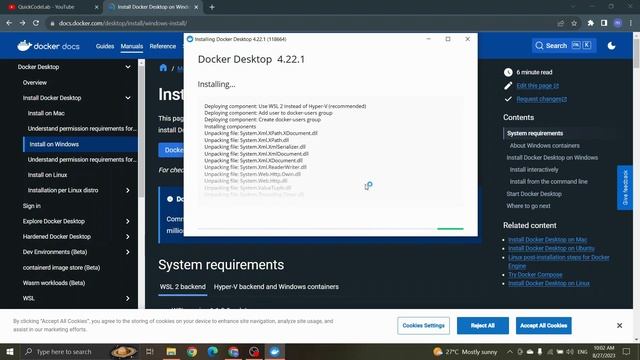This screenshot has height=360, width=640.
Task: Click the breadcrumb home icon
Action: (x=163, y=68)
